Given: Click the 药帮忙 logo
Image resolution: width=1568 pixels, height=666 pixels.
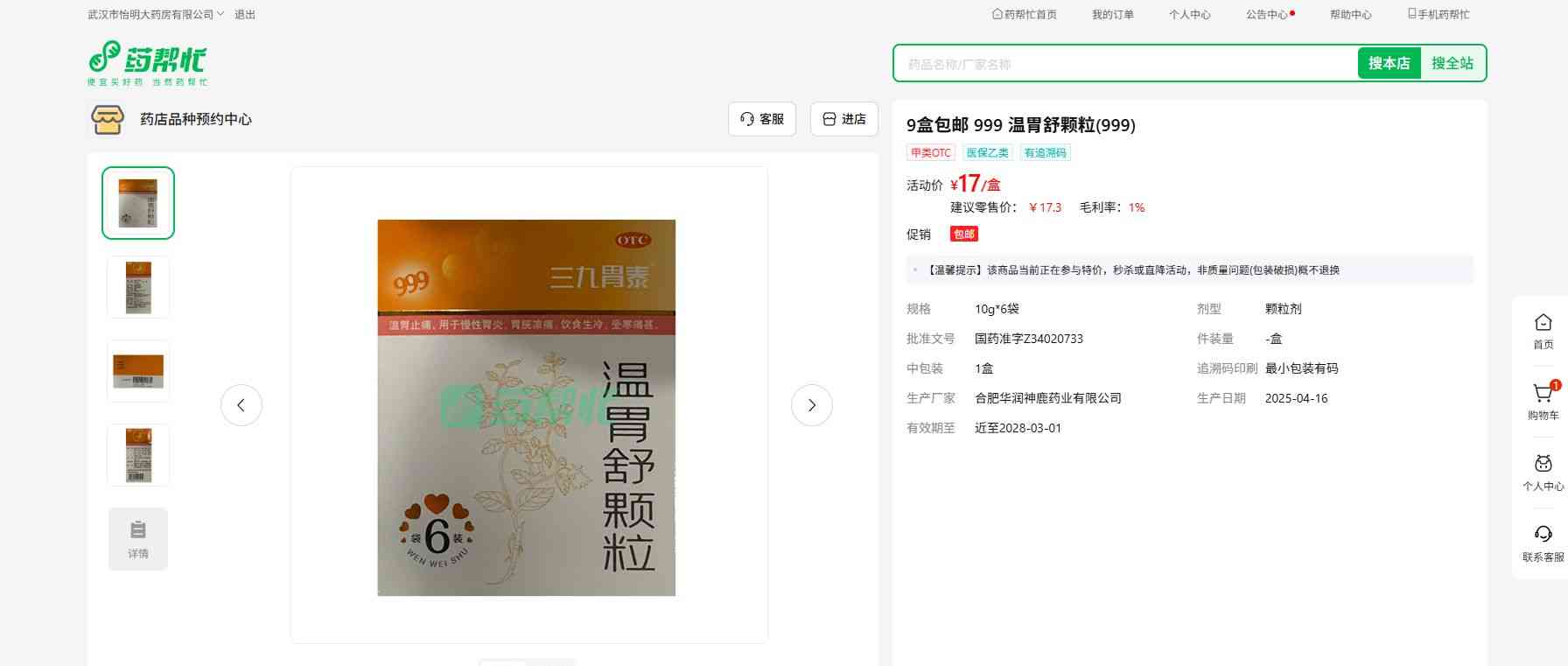Looking at the screenshot, I should 147,63.
